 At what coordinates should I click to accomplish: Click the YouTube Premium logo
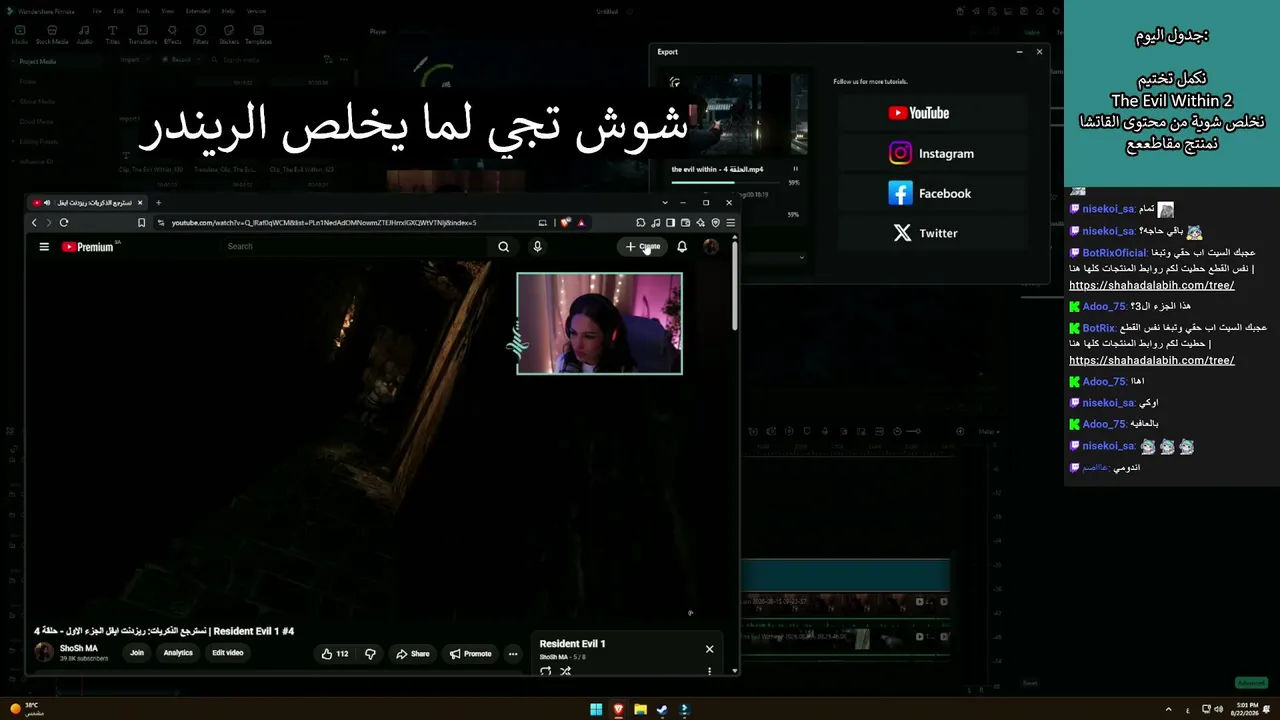coord(90,247)
